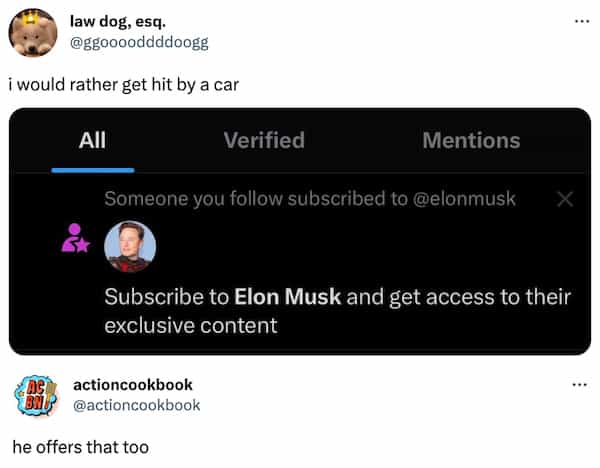Image resolution: width=600 pixels, height=468 pixels.
Task: Click the reply text 'he offers that too'
Action: [80, 446]
